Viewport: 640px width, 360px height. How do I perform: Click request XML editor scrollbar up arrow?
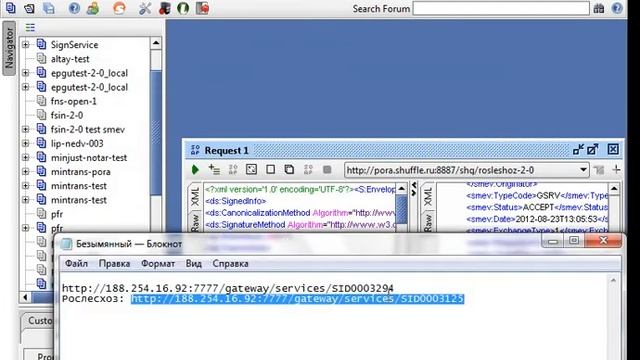click(x=402, y=189)
